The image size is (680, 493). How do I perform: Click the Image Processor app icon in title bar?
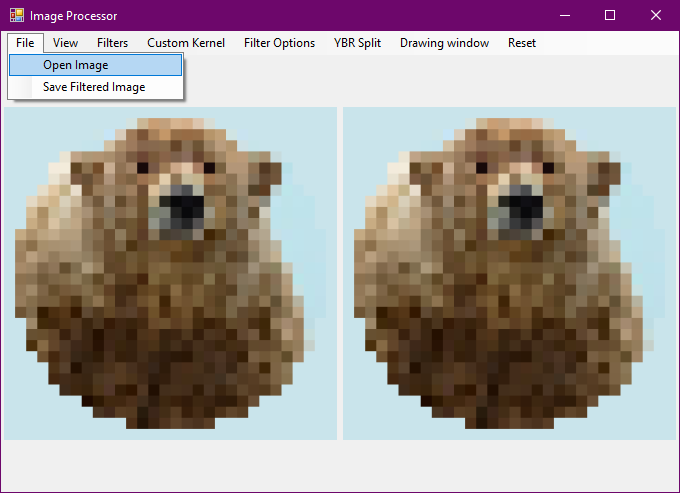pos(17,16)
